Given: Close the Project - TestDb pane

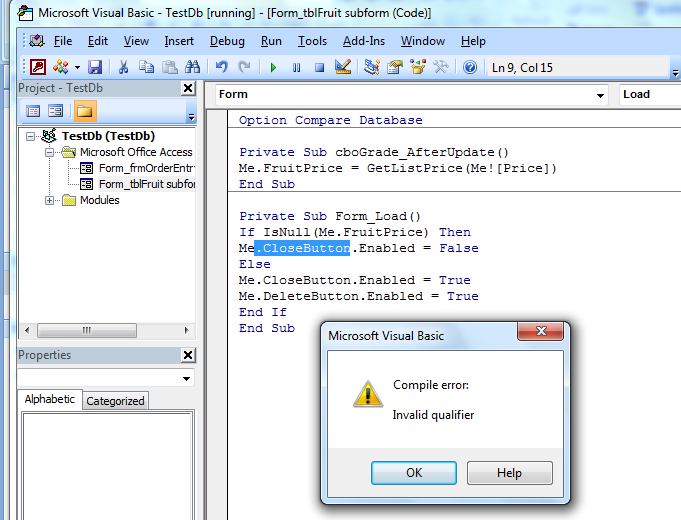Looking at the screenshot, I should 188,88.
